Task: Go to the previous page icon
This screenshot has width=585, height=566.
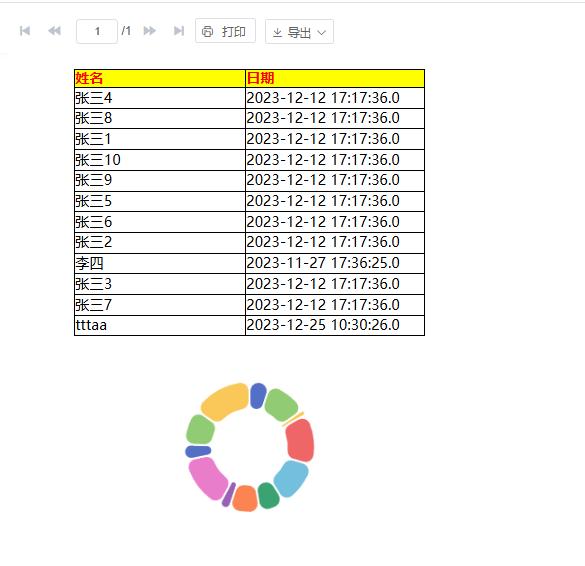Action: [54, 31]
